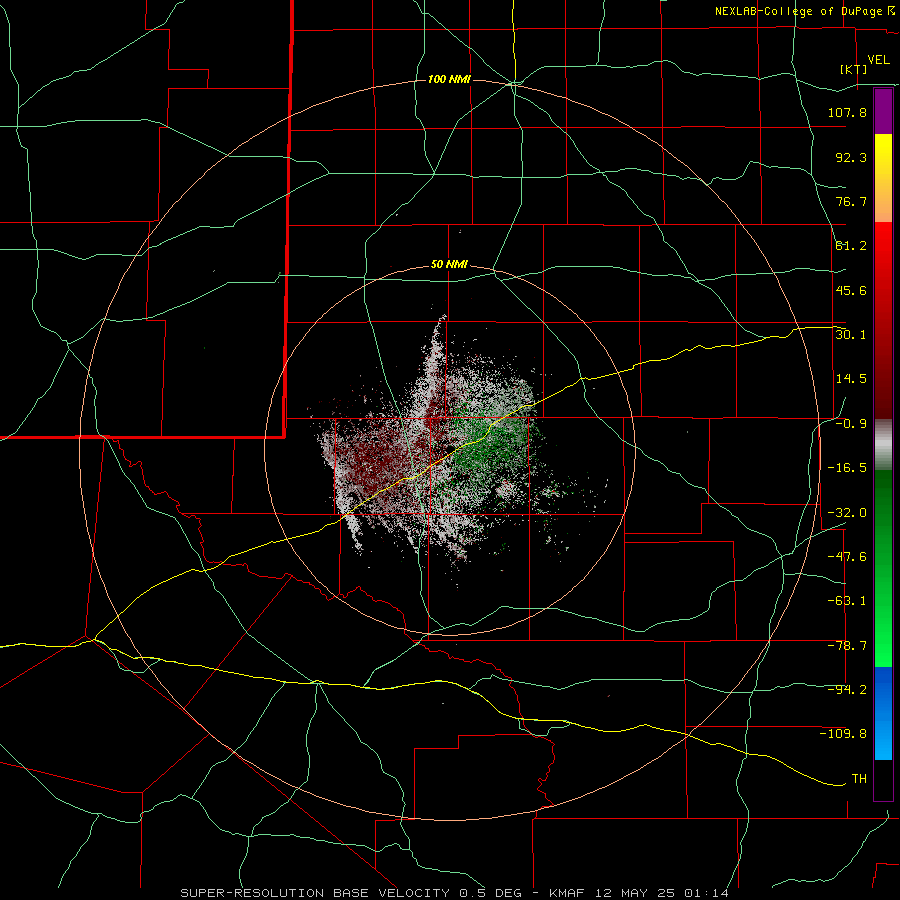This screenshot has width=900, height=900.
Task: Select the -47.6 scale value
Action: coord(847,557)
